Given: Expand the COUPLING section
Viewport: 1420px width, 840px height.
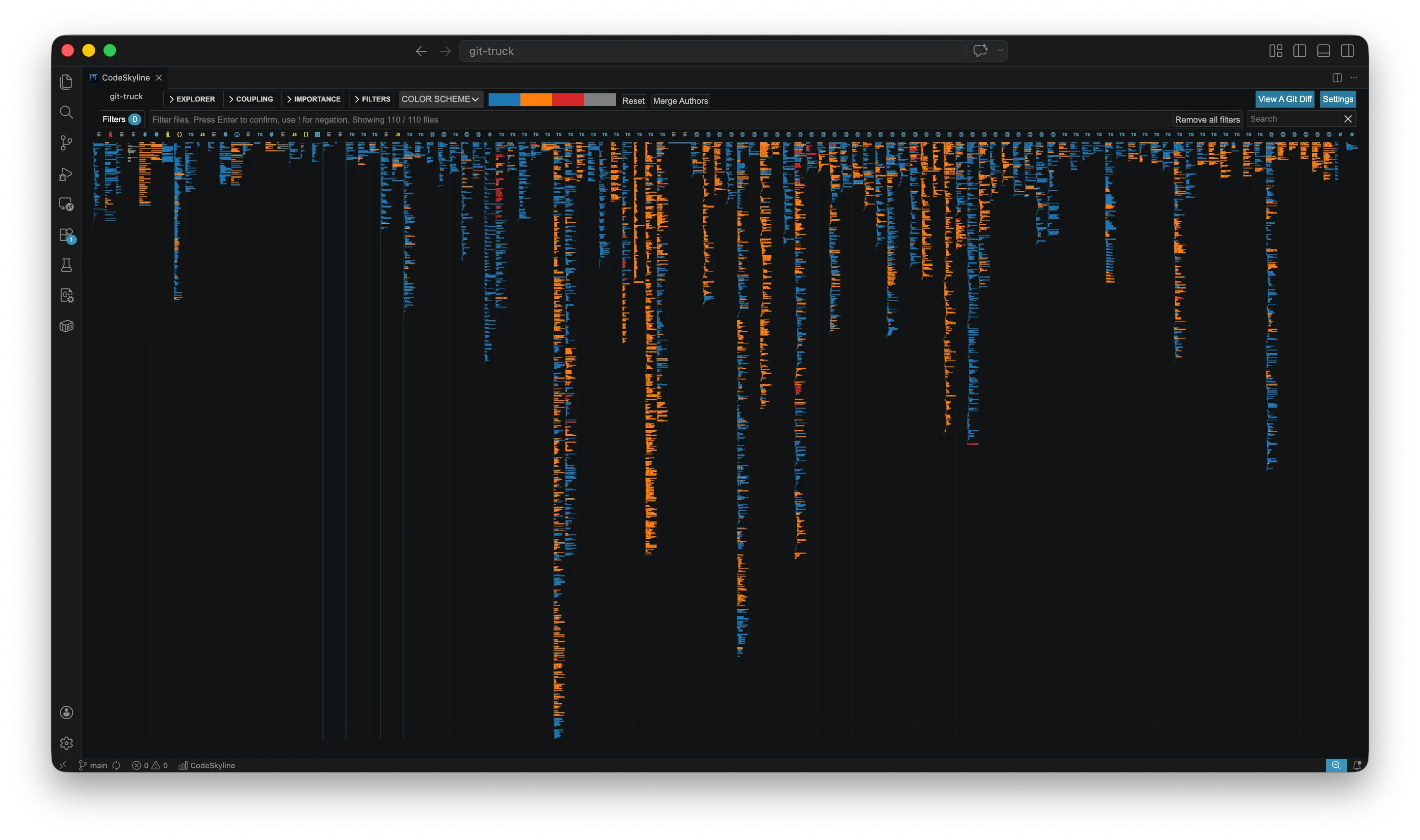Looking at the screenshot, I should 250,99.
